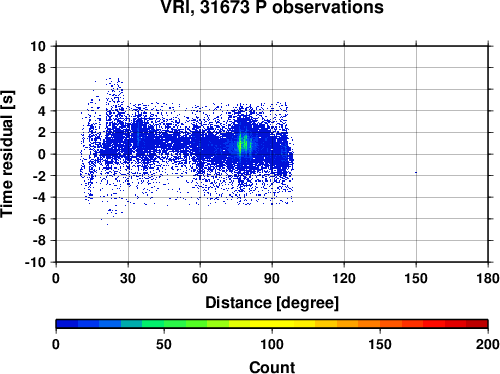Pick the green colorbar segment near 50

pyautogui.click(x=164, y=324)
